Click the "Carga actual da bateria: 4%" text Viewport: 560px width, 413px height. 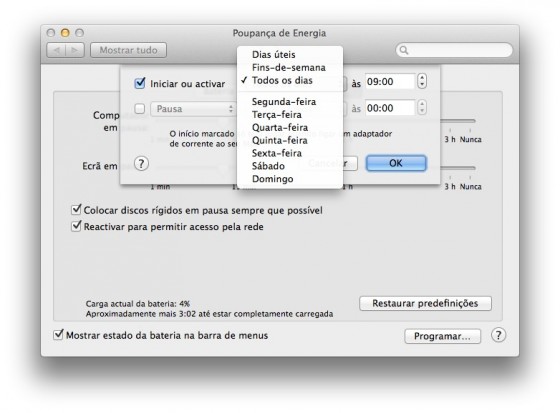click(138, 304)
